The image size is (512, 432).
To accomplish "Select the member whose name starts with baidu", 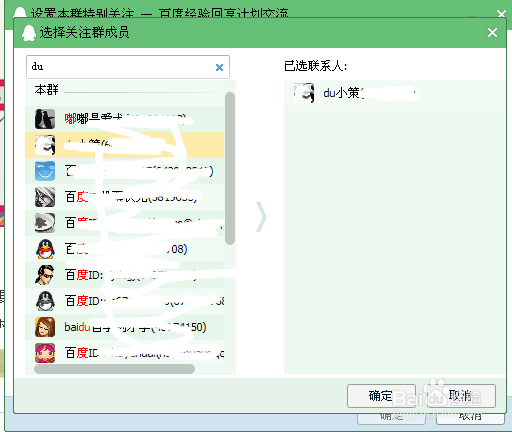I will pyautogui.click(x=125, y=327).
